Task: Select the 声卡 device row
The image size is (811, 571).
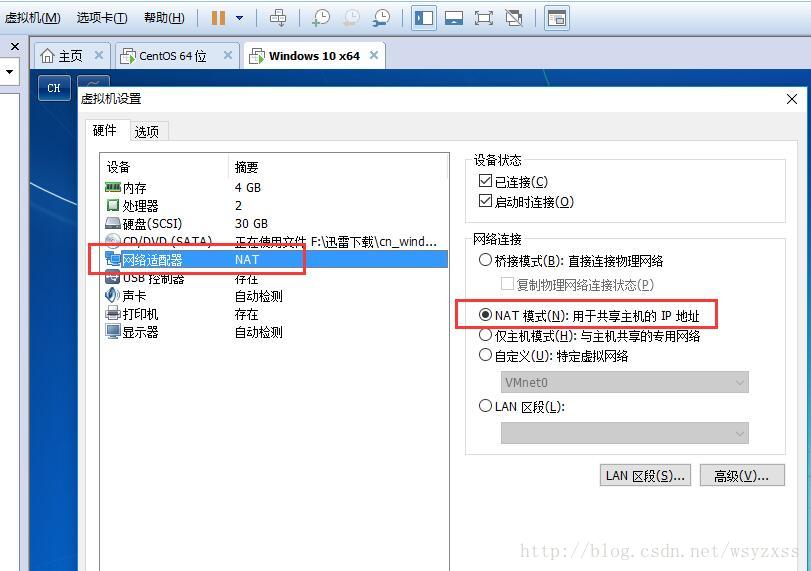Action: coord(274,296)
